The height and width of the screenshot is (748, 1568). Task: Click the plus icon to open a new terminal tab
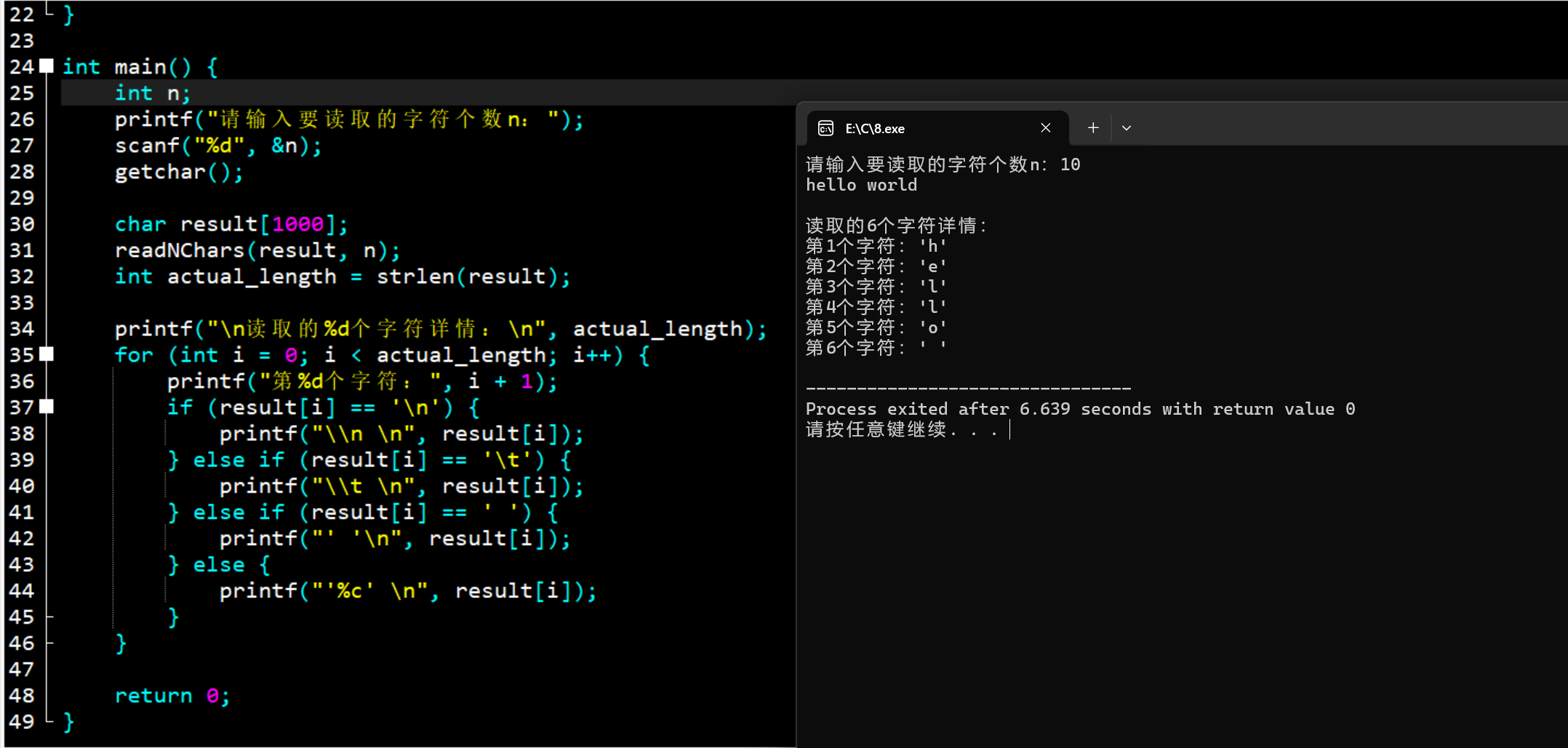[1092, 128]
